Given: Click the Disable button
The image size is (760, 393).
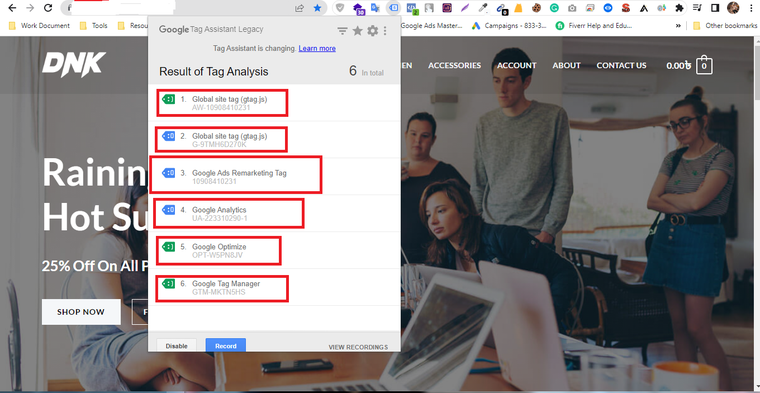Looking at the screenshot, I should pos(176,346).
